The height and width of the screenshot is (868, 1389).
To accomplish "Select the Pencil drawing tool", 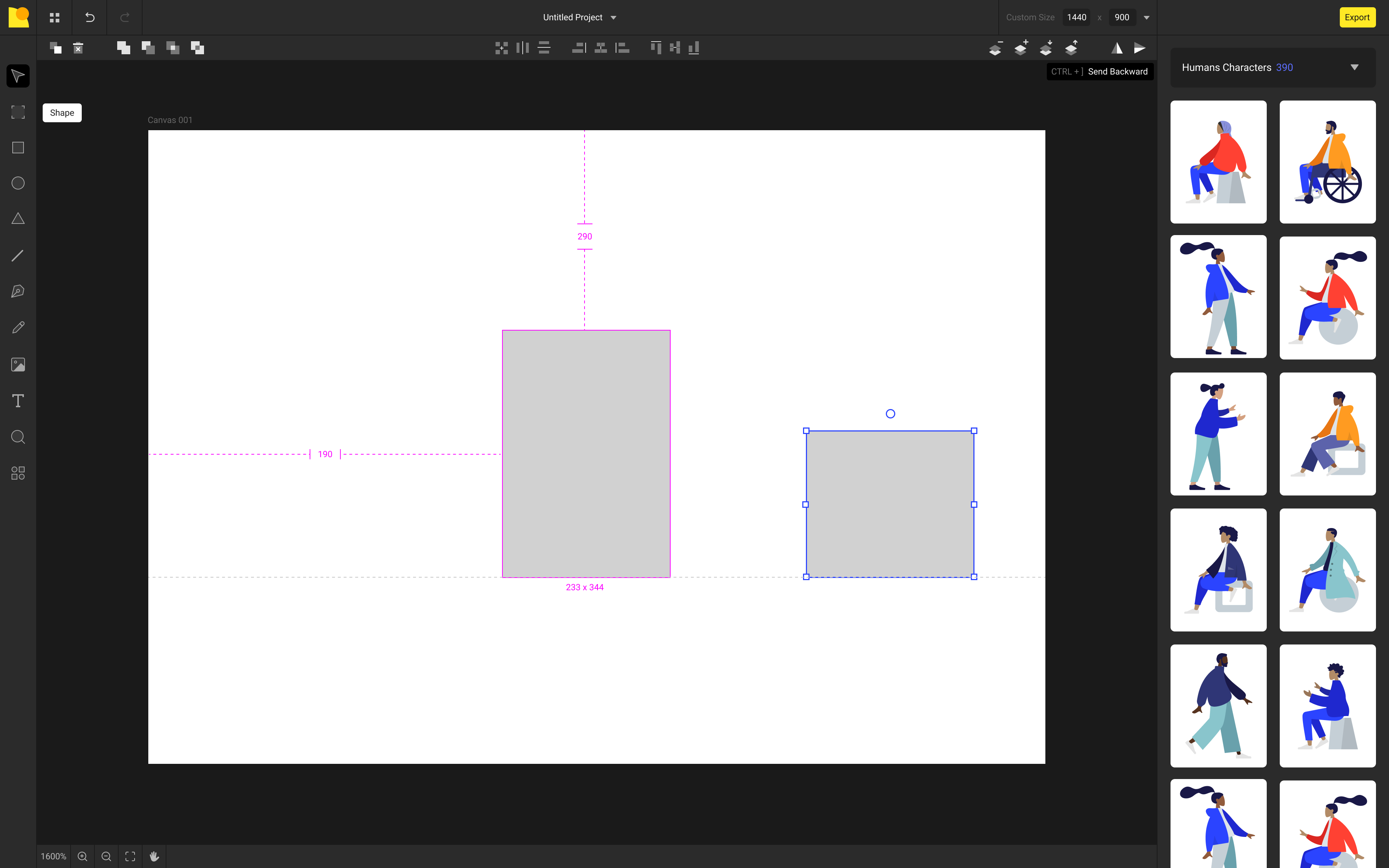I will (x=18, y=327).
